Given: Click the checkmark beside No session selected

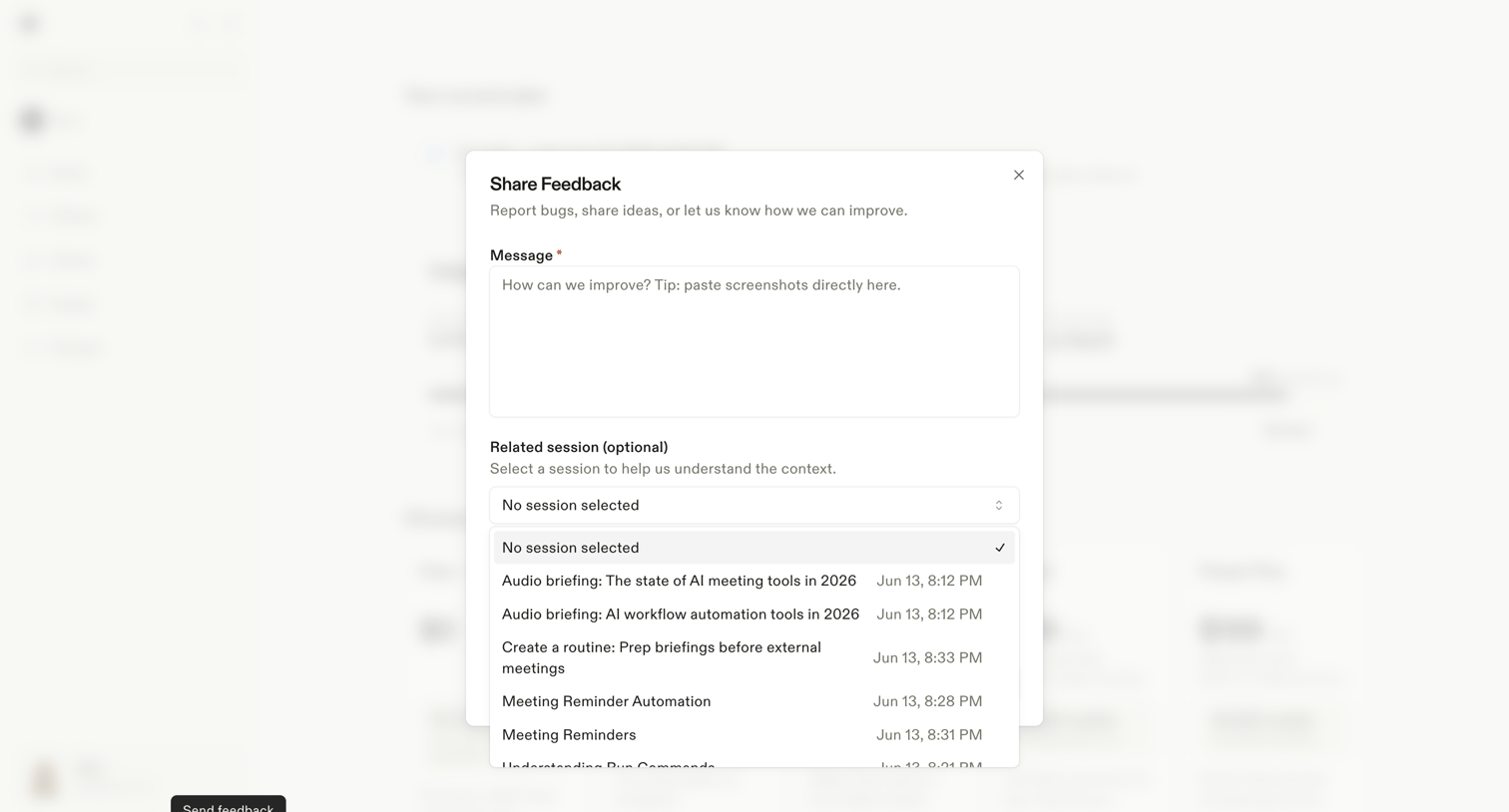Looking at the screenshot, I should [x=999, y=548].
